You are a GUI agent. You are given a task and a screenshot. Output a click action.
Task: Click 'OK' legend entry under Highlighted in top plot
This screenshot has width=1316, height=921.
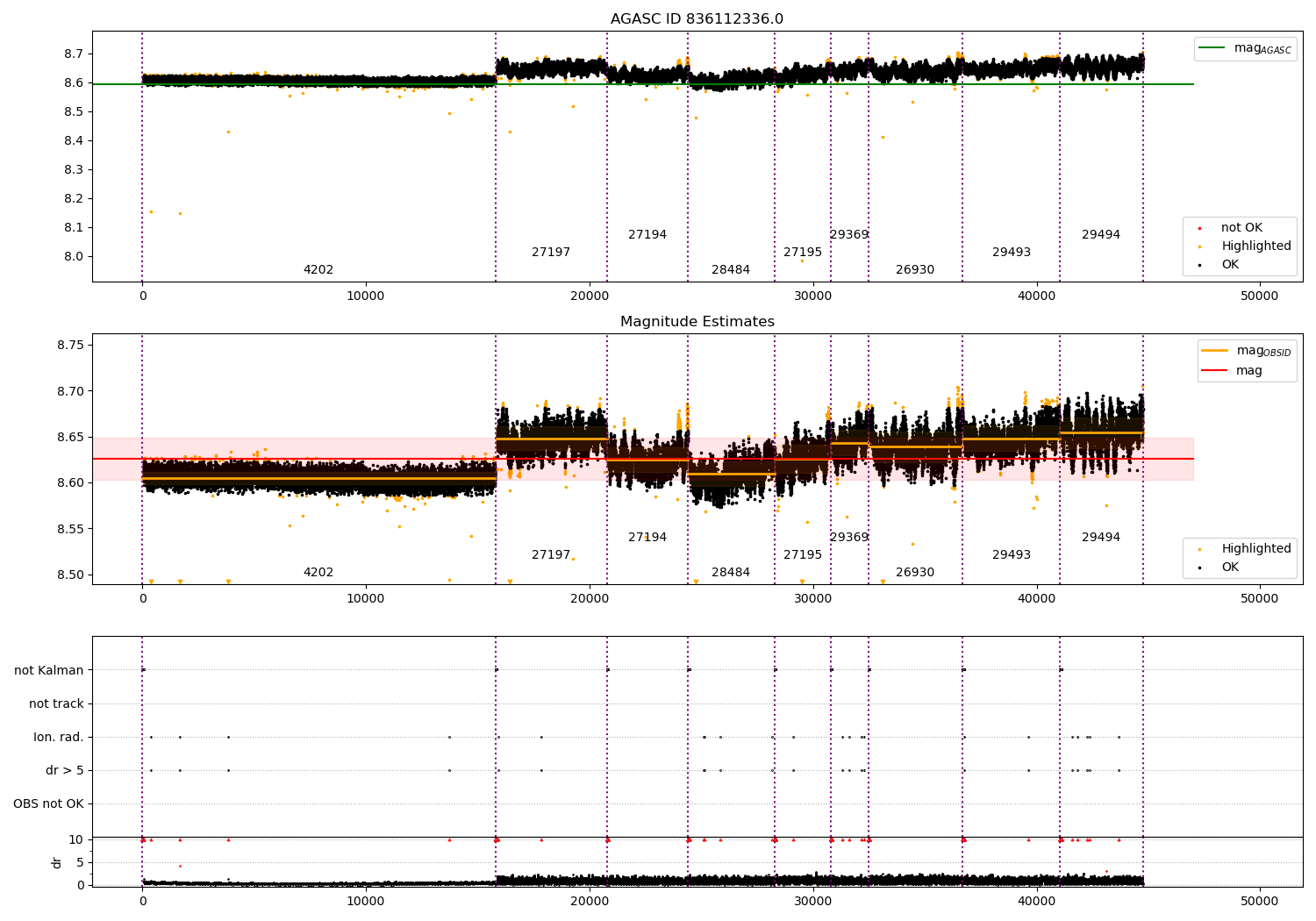1230,265
